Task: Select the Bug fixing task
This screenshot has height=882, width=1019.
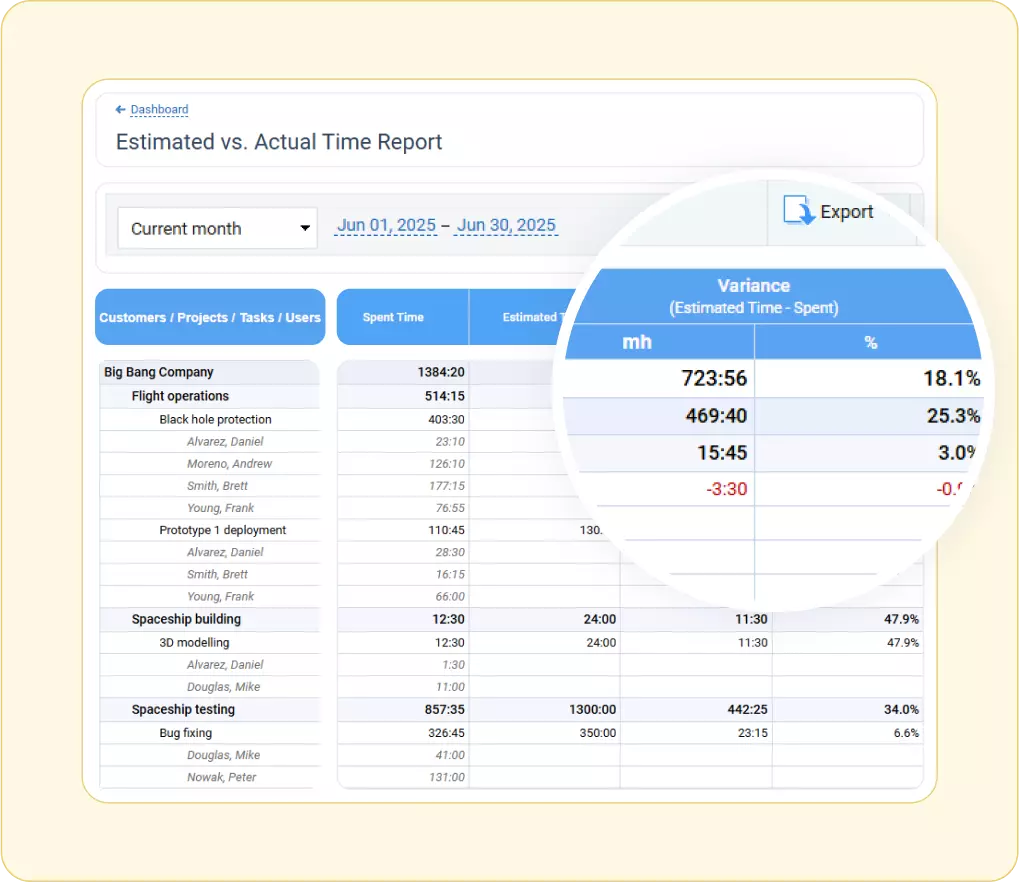Action: [x=183, y=733]
